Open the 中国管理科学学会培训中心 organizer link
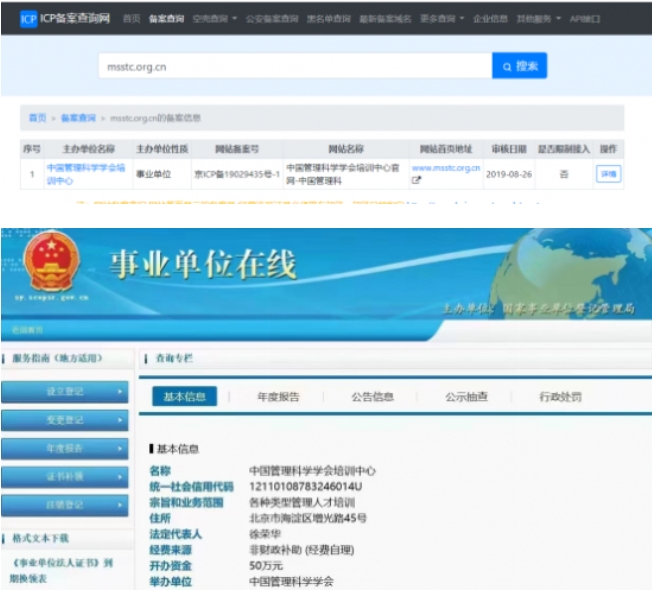Screen dimensions: 652x591 (x=86, y=174)
